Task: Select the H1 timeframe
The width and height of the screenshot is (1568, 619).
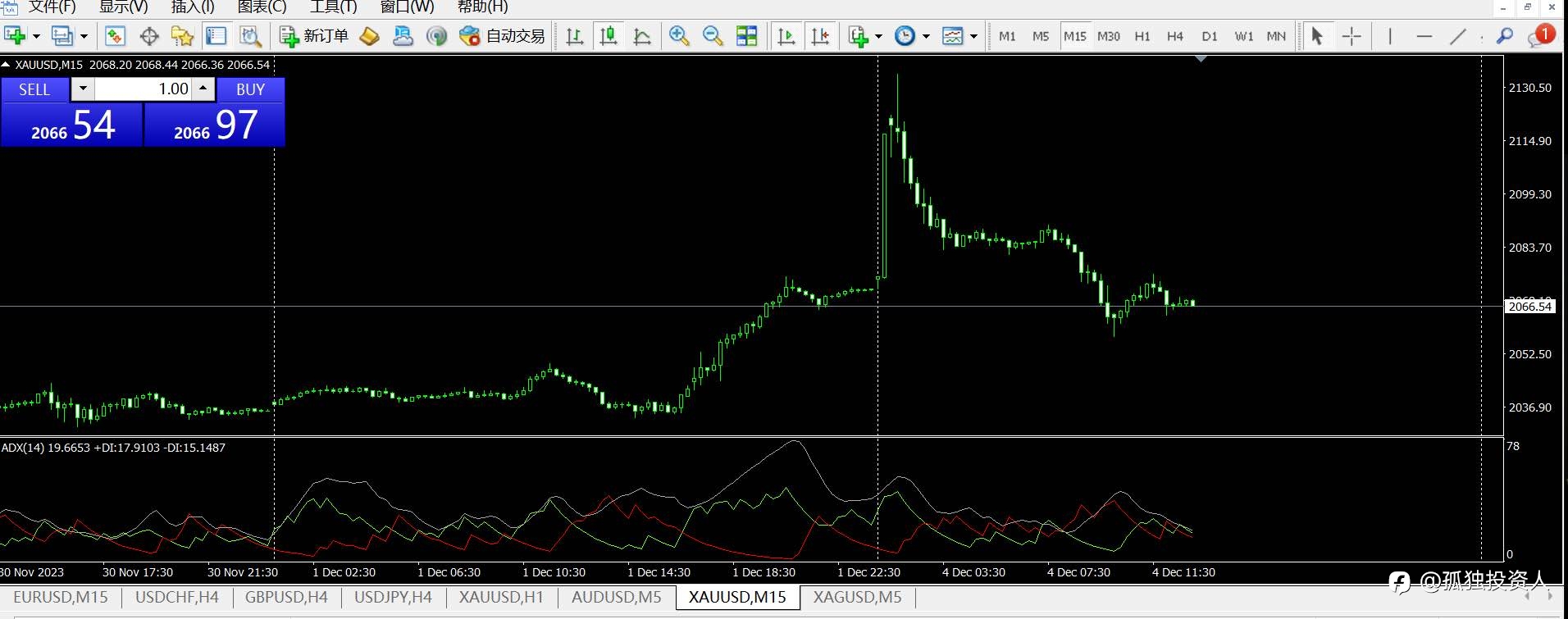Action: coord(1142,36)
